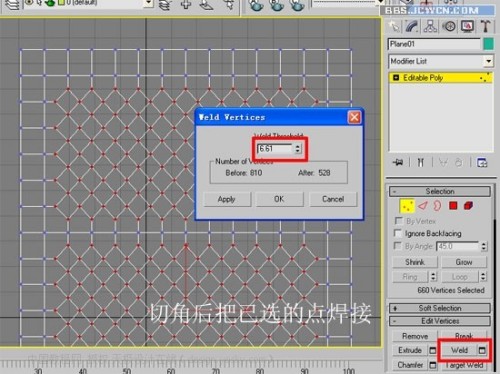
Task: Click Apply in Weld Vertices dialog
Action: pyautogui.click(x=227, y=199)
